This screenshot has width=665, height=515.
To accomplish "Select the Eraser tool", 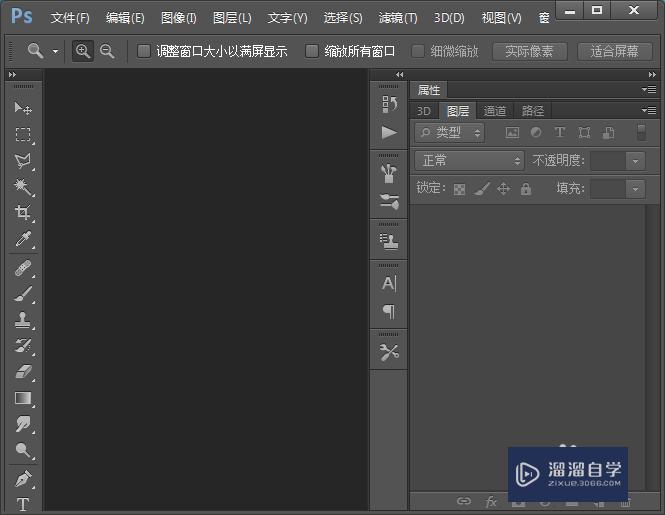I will click(x=23, y=372).
